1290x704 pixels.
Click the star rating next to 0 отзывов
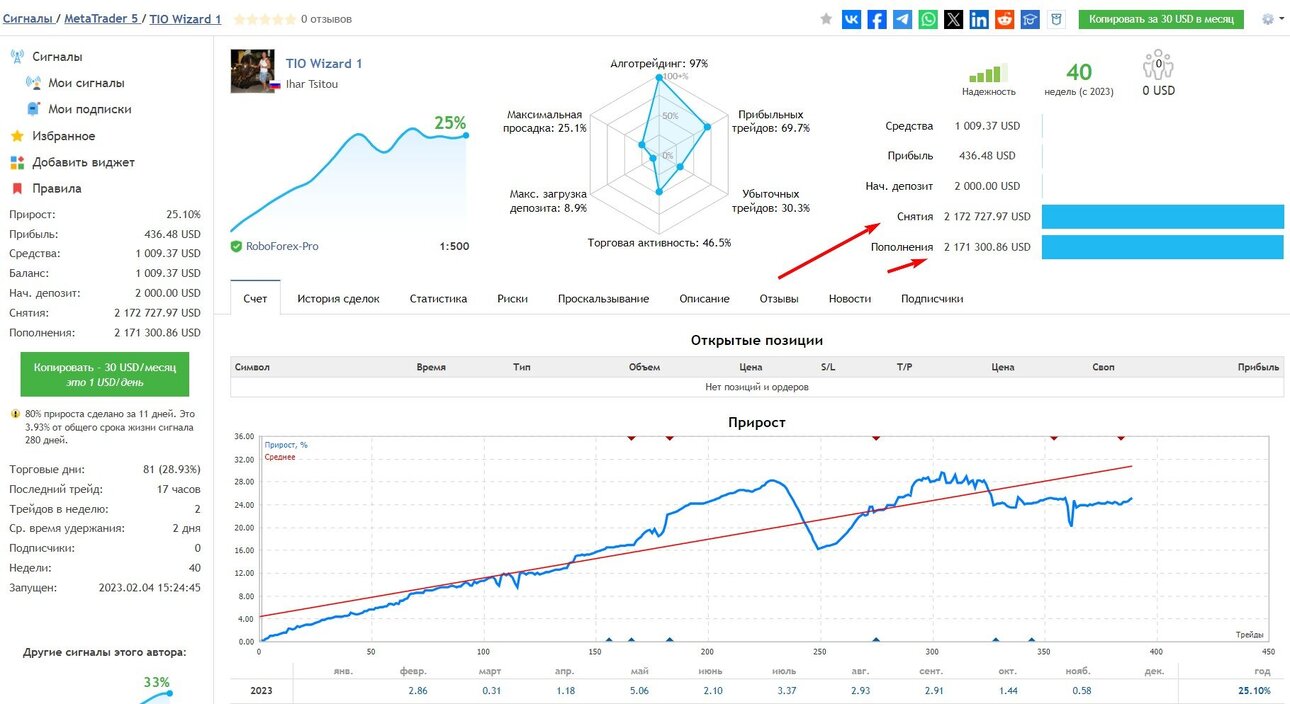[x=264, y=19]
